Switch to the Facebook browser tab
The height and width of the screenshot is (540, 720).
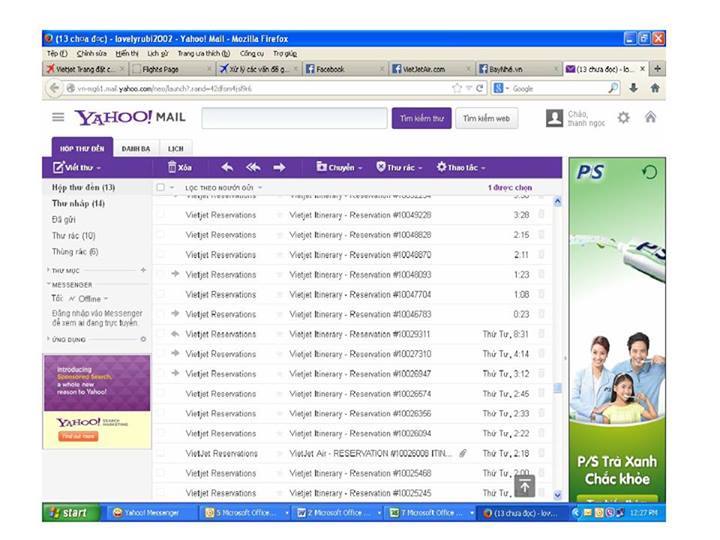pyautogui.click(x=344, y=69)
